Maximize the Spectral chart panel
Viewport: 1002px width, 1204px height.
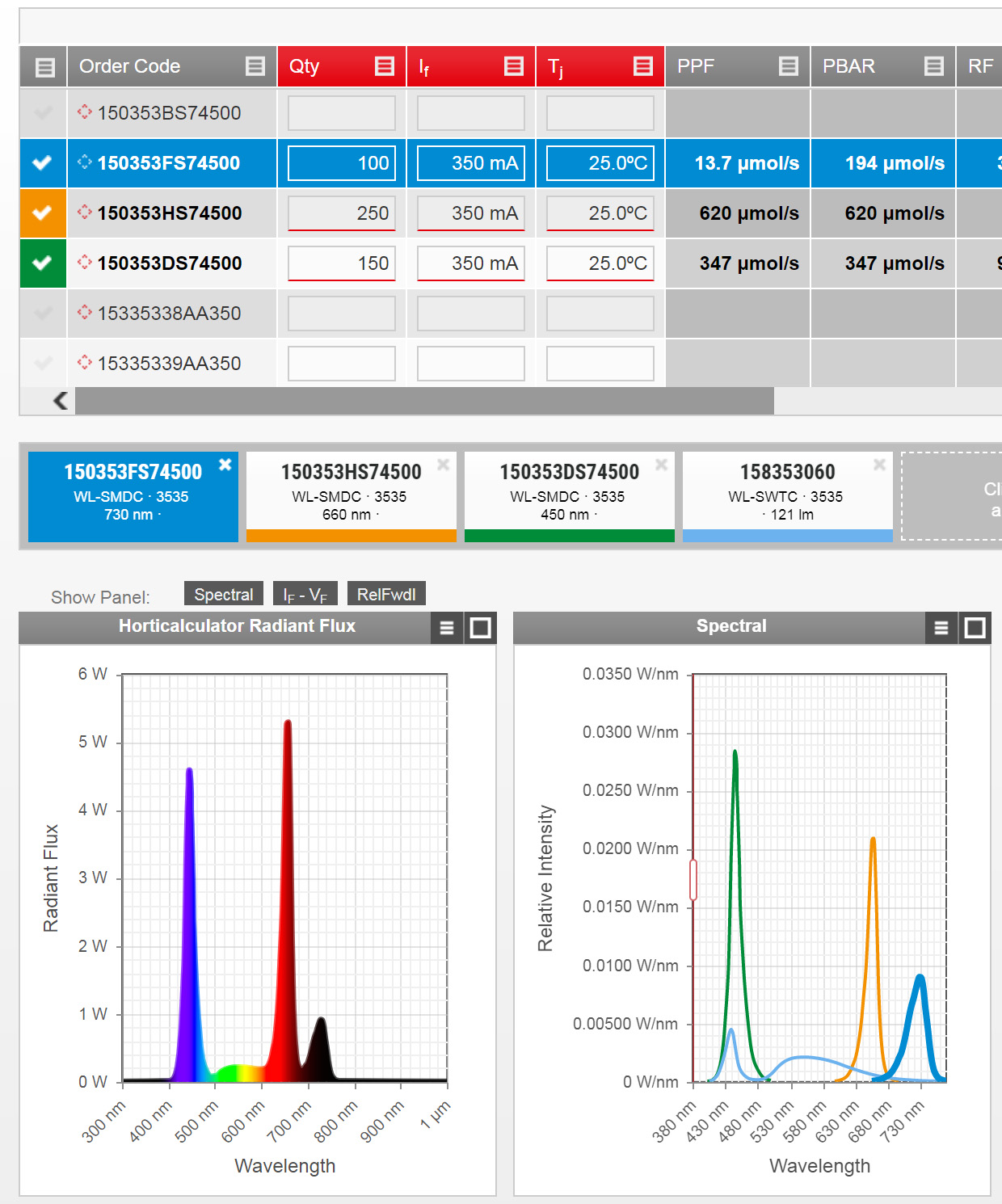(x=975, y=628)
